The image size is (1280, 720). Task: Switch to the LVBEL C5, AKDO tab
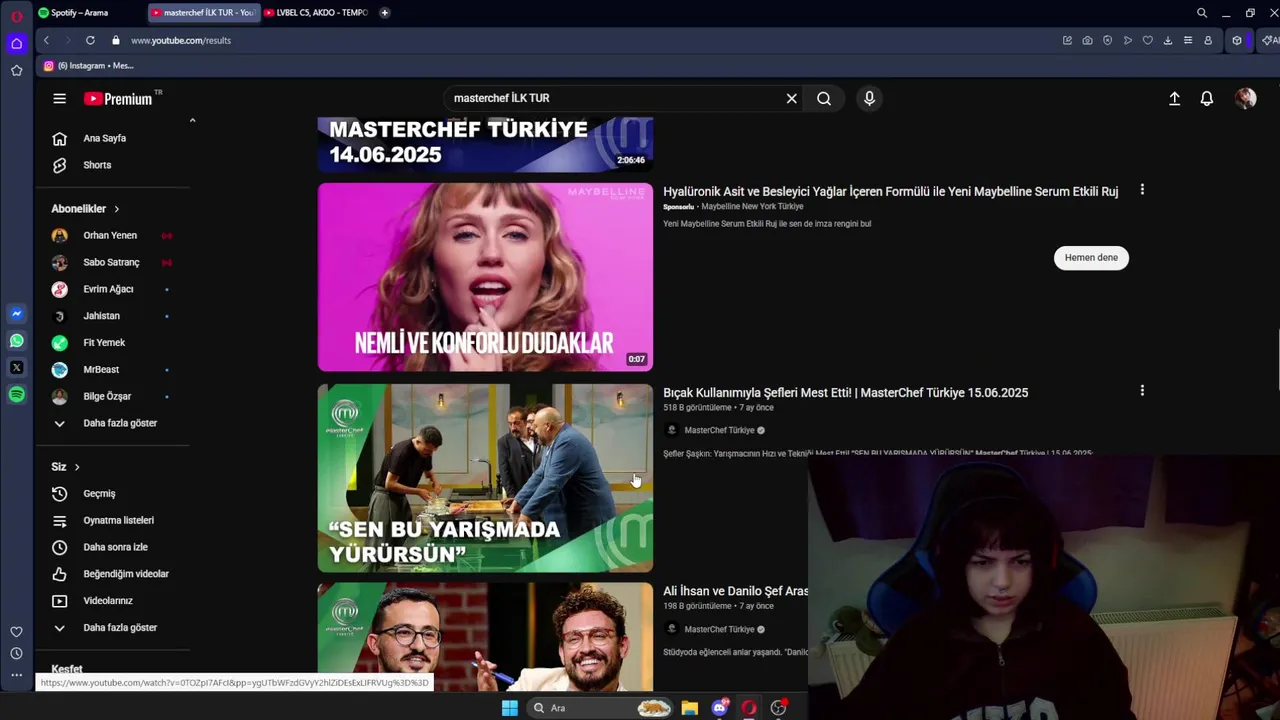[315, 12]
